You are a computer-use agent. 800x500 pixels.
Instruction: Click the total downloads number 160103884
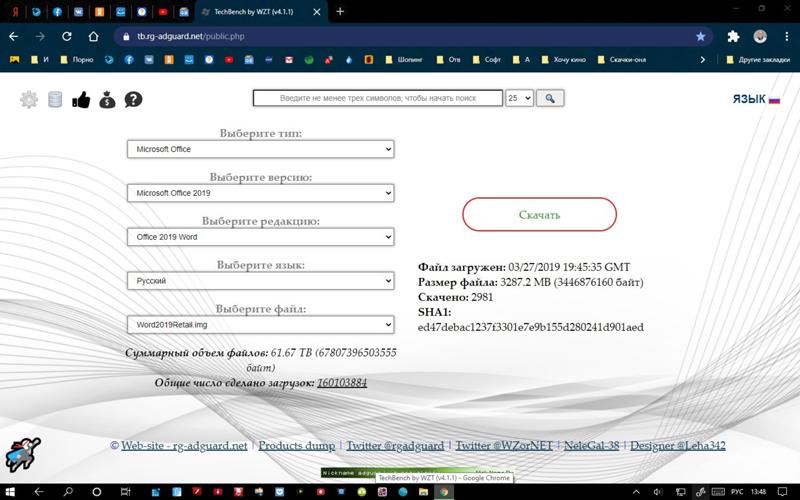pos(342,383)
